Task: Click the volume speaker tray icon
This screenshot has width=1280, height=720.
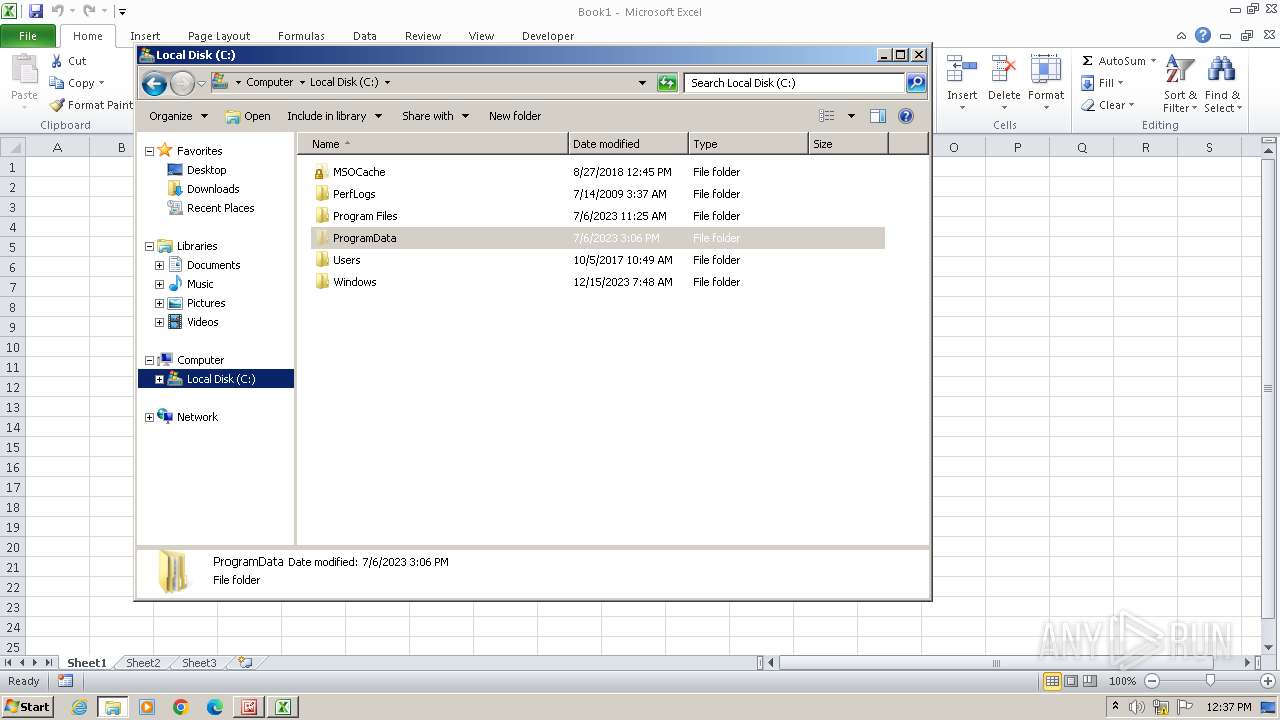Action: pyautogui.click(x=1138, y=707)
